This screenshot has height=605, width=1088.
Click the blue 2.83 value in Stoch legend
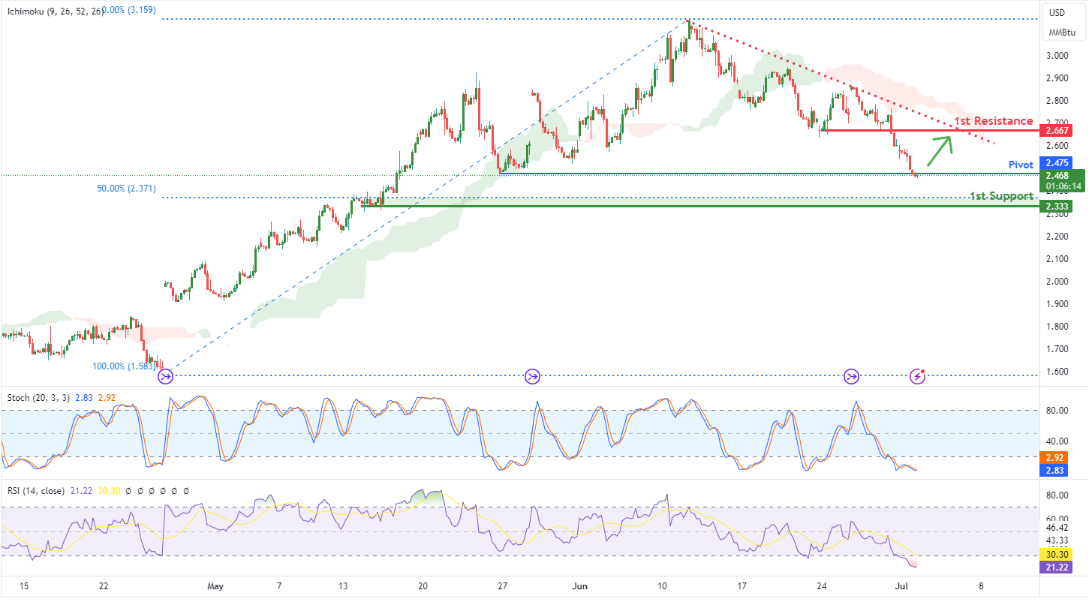(x=84, y=398)
